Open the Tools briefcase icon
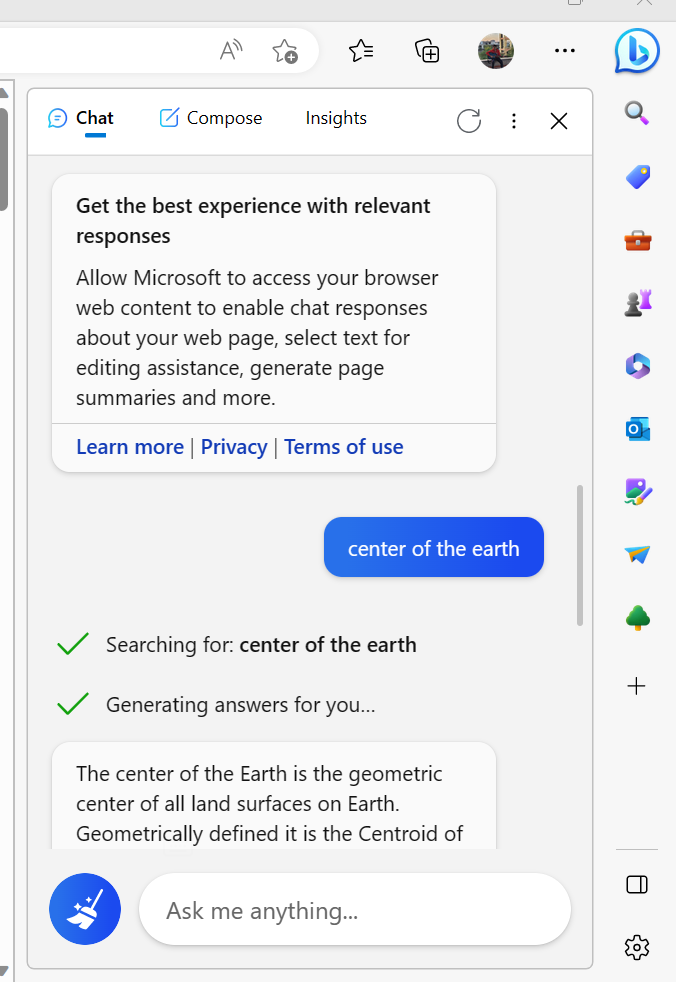676x982 pixels. click(x=637, y=240)
